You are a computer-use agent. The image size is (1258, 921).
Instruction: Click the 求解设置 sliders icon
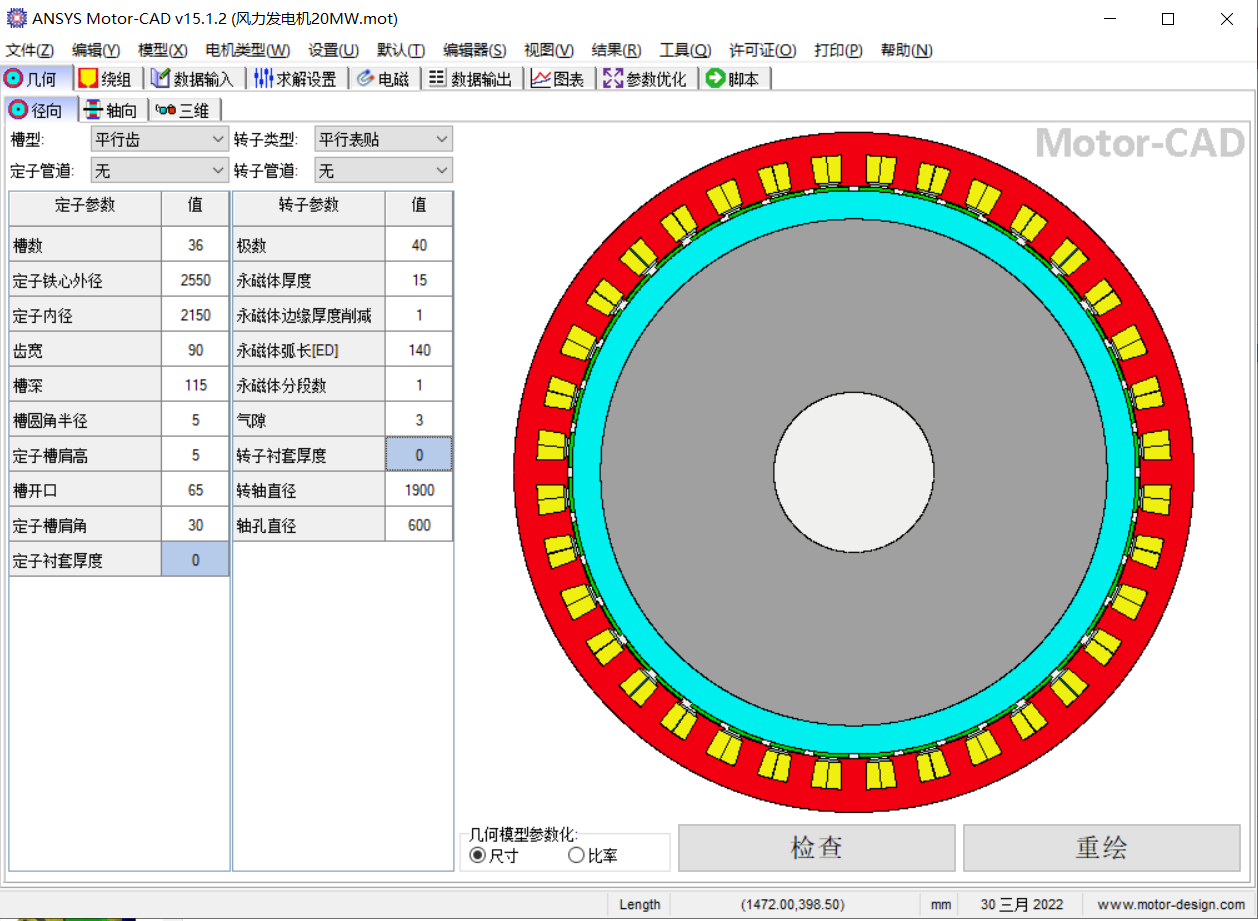click(x=264, y=79)
